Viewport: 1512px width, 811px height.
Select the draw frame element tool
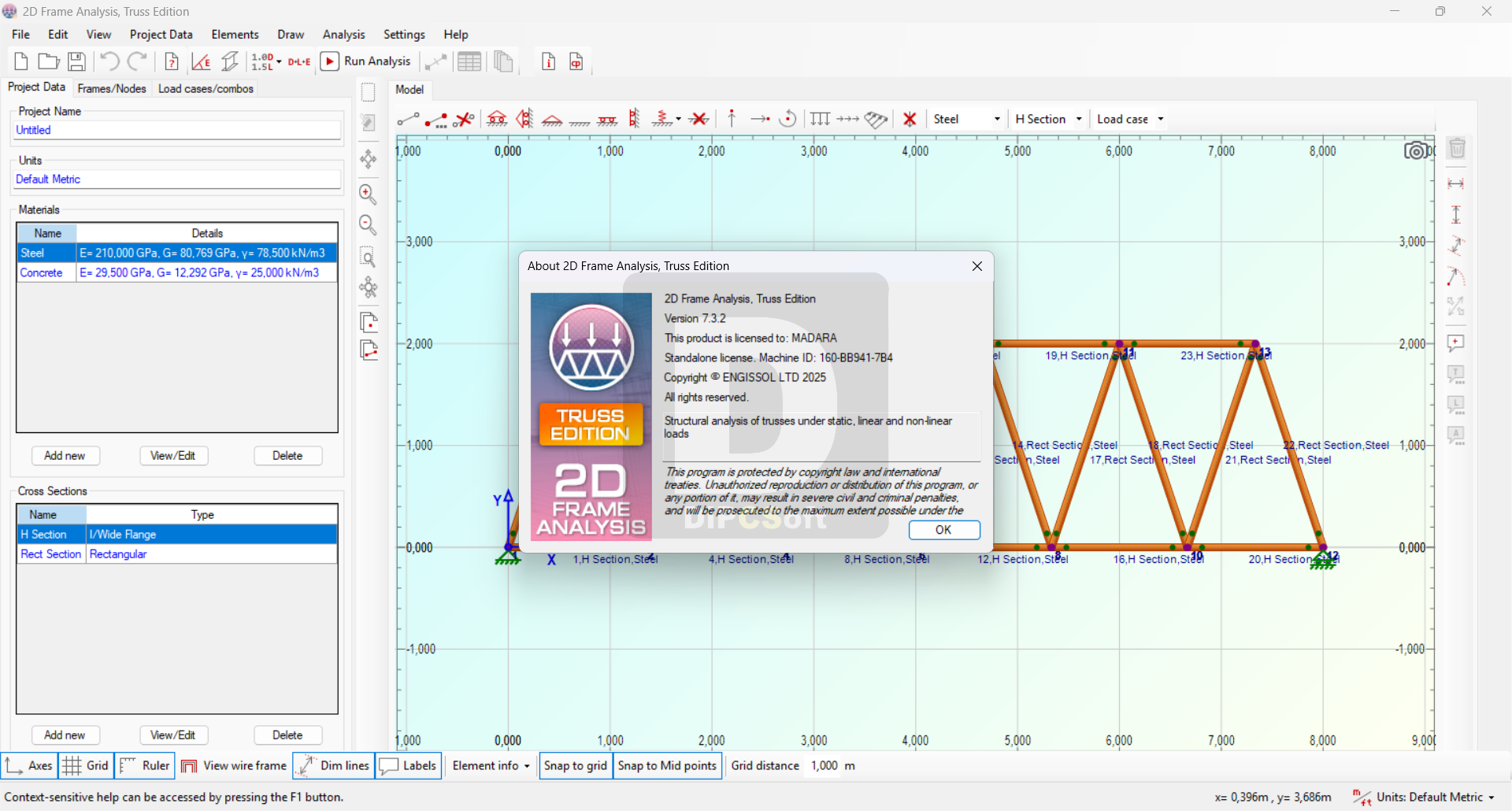click(408, 119)
